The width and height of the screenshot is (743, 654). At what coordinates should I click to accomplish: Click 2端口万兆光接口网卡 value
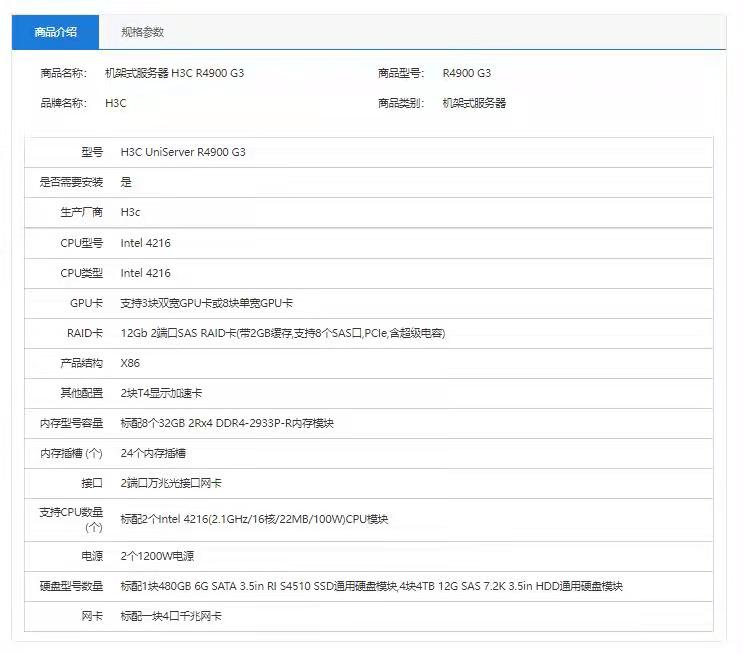click(x=171, y=483)
